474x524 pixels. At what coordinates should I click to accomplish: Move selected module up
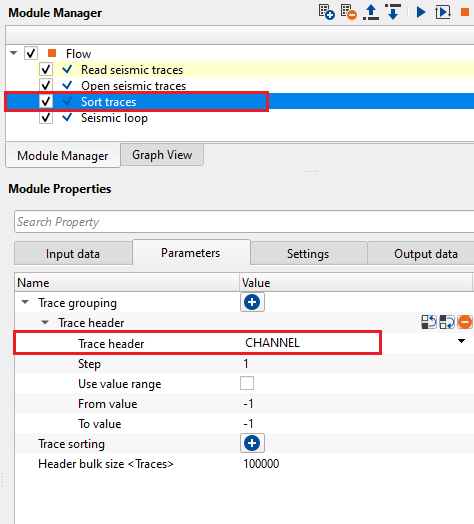(371, 12)
